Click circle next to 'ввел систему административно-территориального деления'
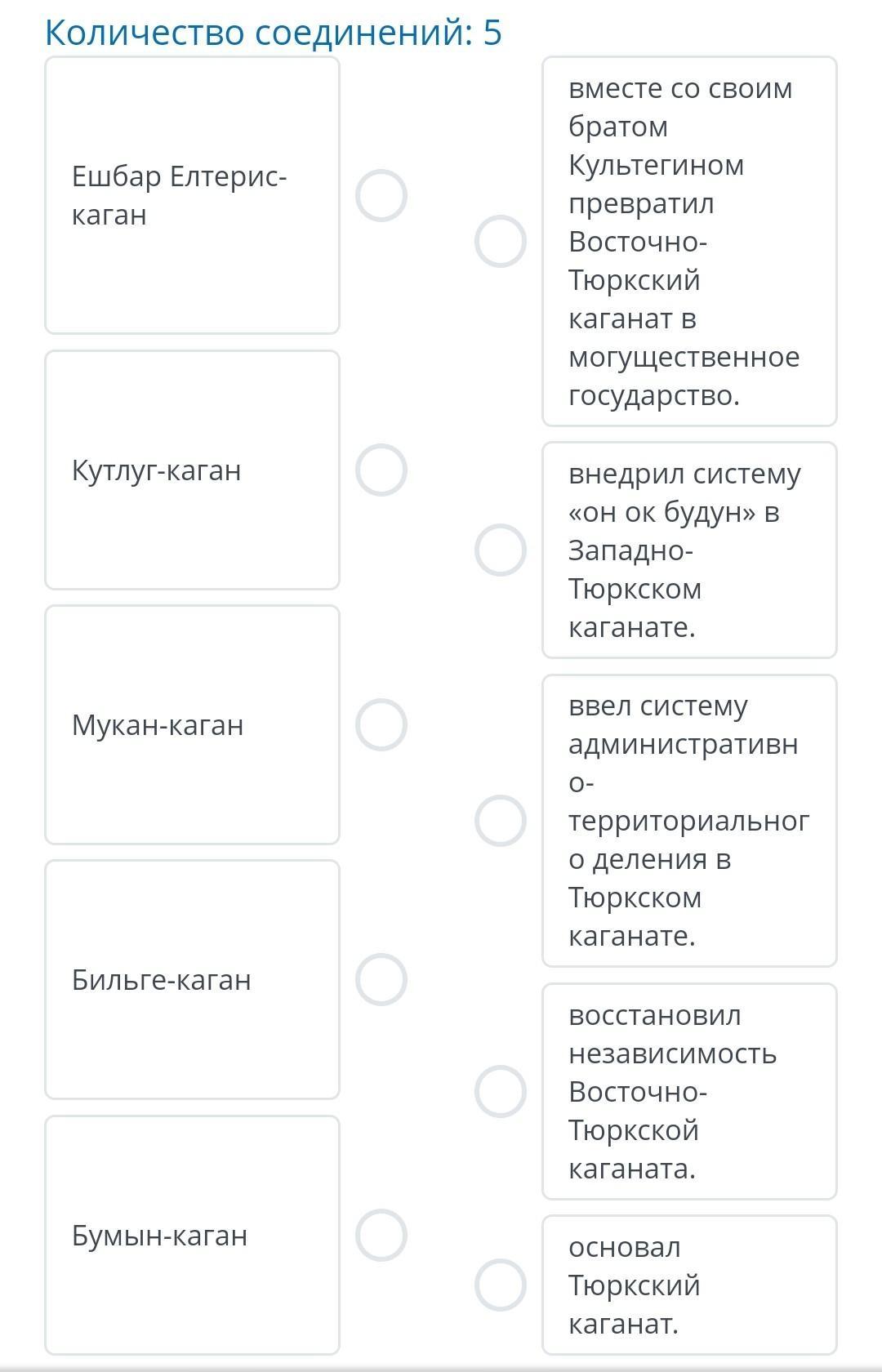Screen dimensions: 882x1372 pos(501,821)
